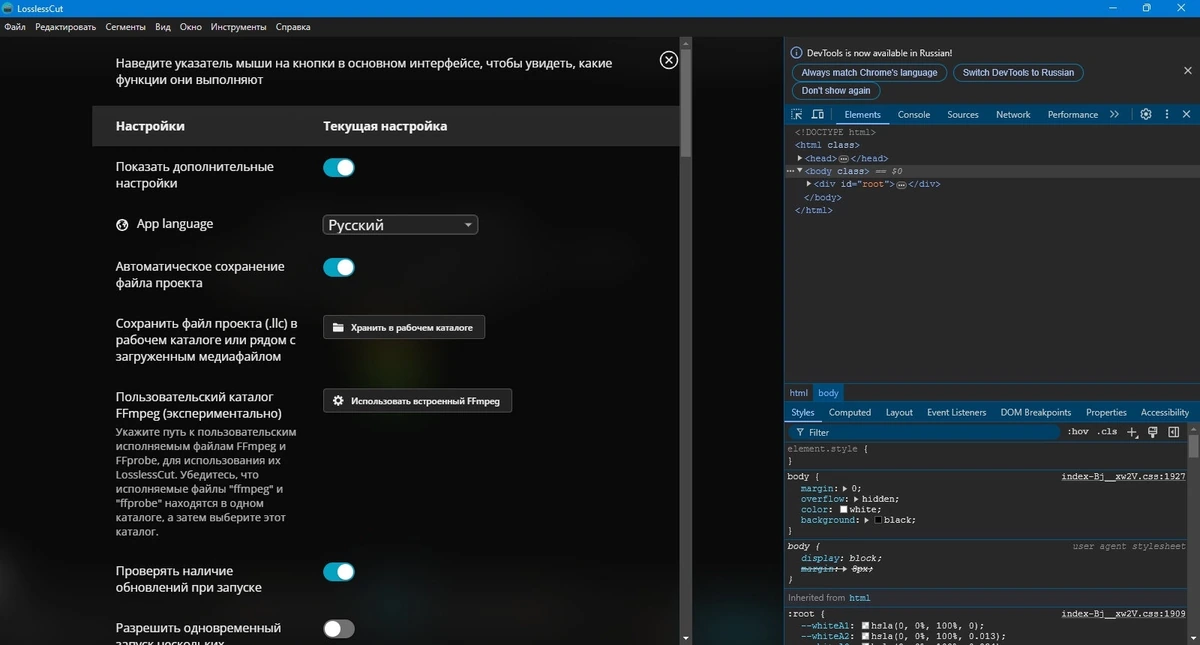Viewport: 1200px width, 645px height.
Task: Close the settings panel with the circled X
Action: [x=669, y=60]
